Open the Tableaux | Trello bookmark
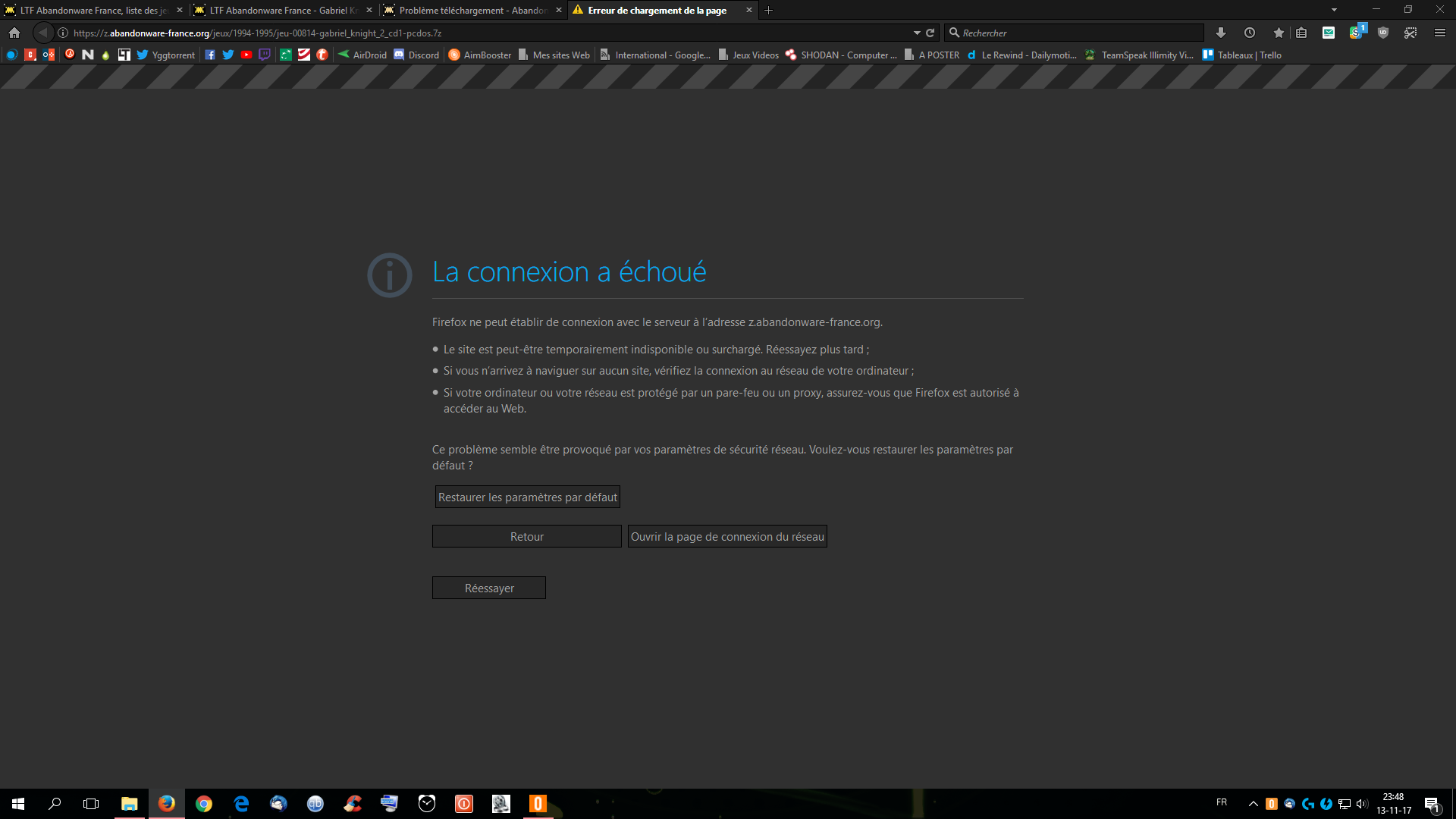1456x819 pixels. [x=1242, y=55]
